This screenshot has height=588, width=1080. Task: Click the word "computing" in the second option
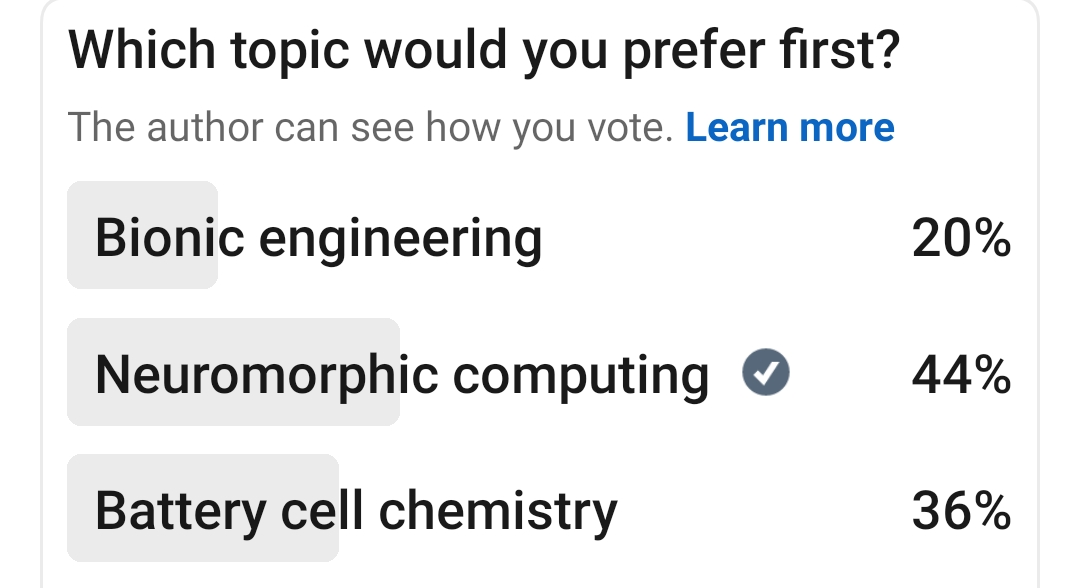581,376
